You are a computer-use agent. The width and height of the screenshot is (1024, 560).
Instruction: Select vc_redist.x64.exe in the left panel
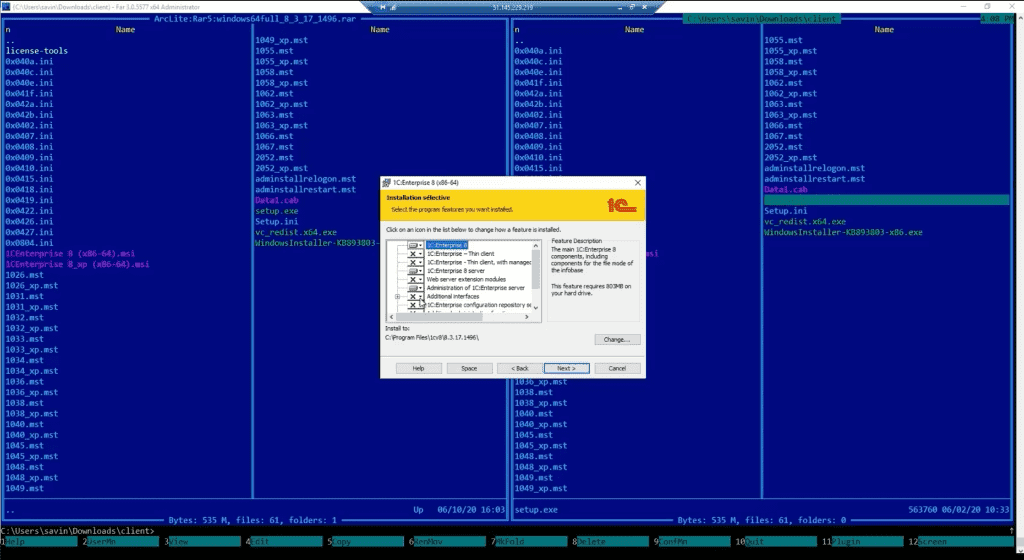coord(296,232)
